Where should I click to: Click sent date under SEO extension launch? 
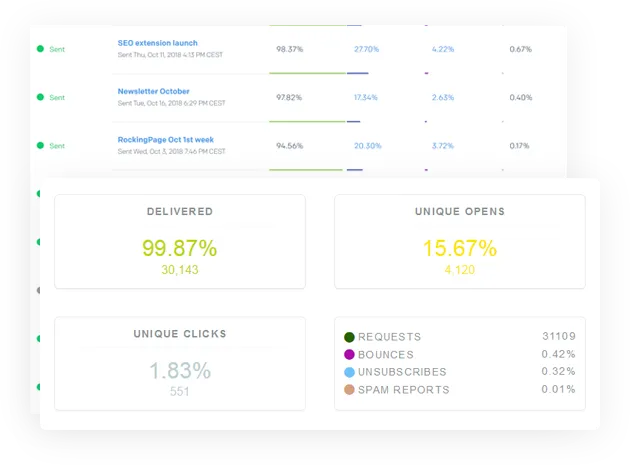click(170, 55)
